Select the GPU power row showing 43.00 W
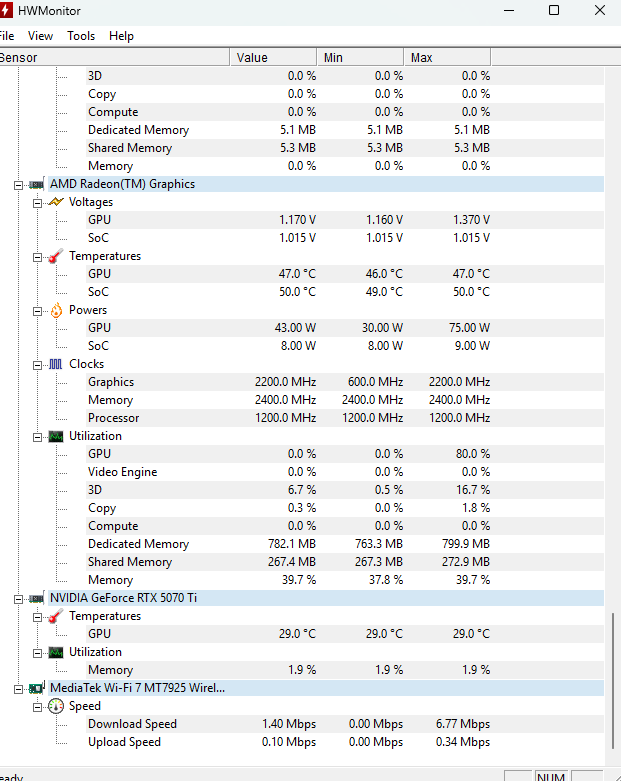This screenshot has width=621, height=781. 345,328
